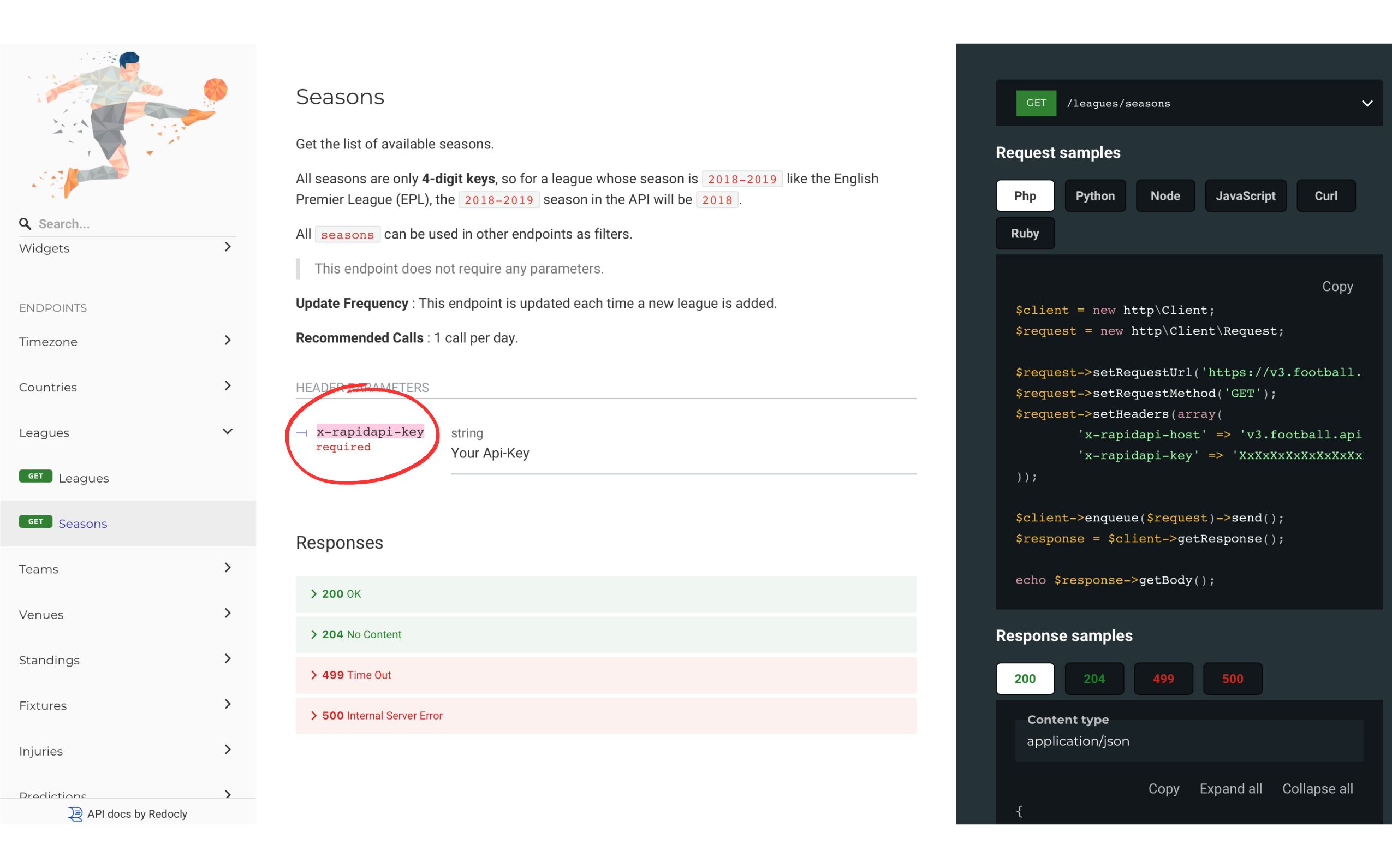Screen dimensions: 1392x868
Task: Click the '2018' inline code value
Action: (x=717, y=200)
